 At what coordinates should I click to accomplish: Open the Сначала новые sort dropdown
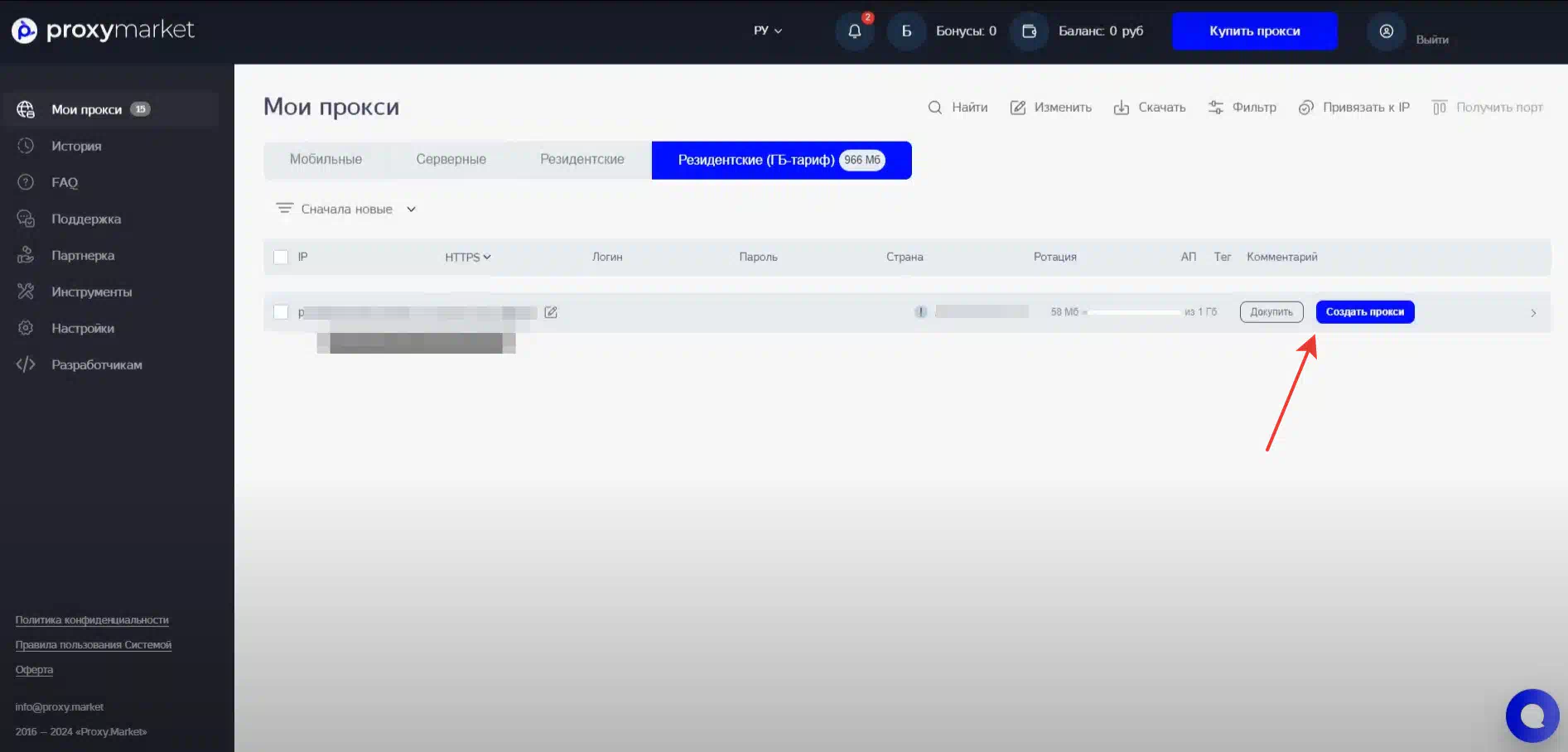347,209
